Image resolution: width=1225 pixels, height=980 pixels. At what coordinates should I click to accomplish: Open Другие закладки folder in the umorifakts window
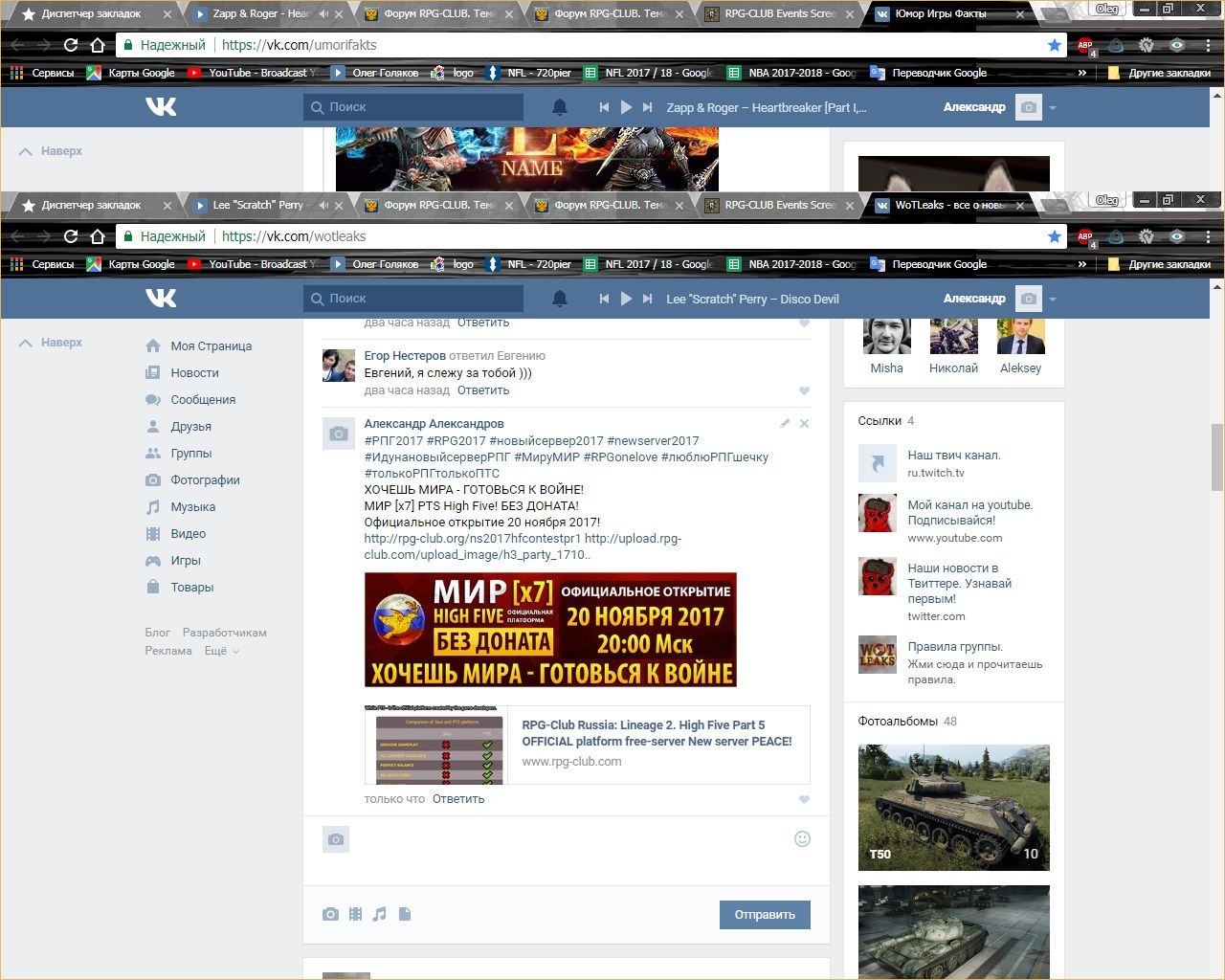[x=1159, y=73]
